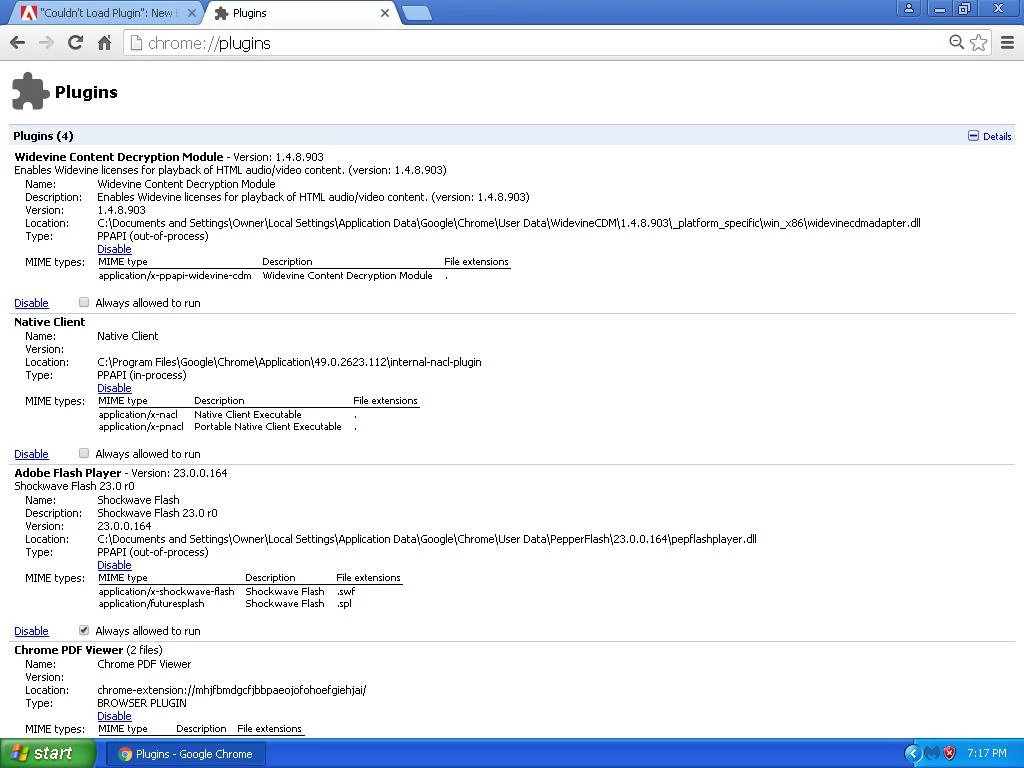The height and width of the screenshot is (768, 1024).
Task: Click Flash version value 23.0.0.164
Action: coord(124,526)
